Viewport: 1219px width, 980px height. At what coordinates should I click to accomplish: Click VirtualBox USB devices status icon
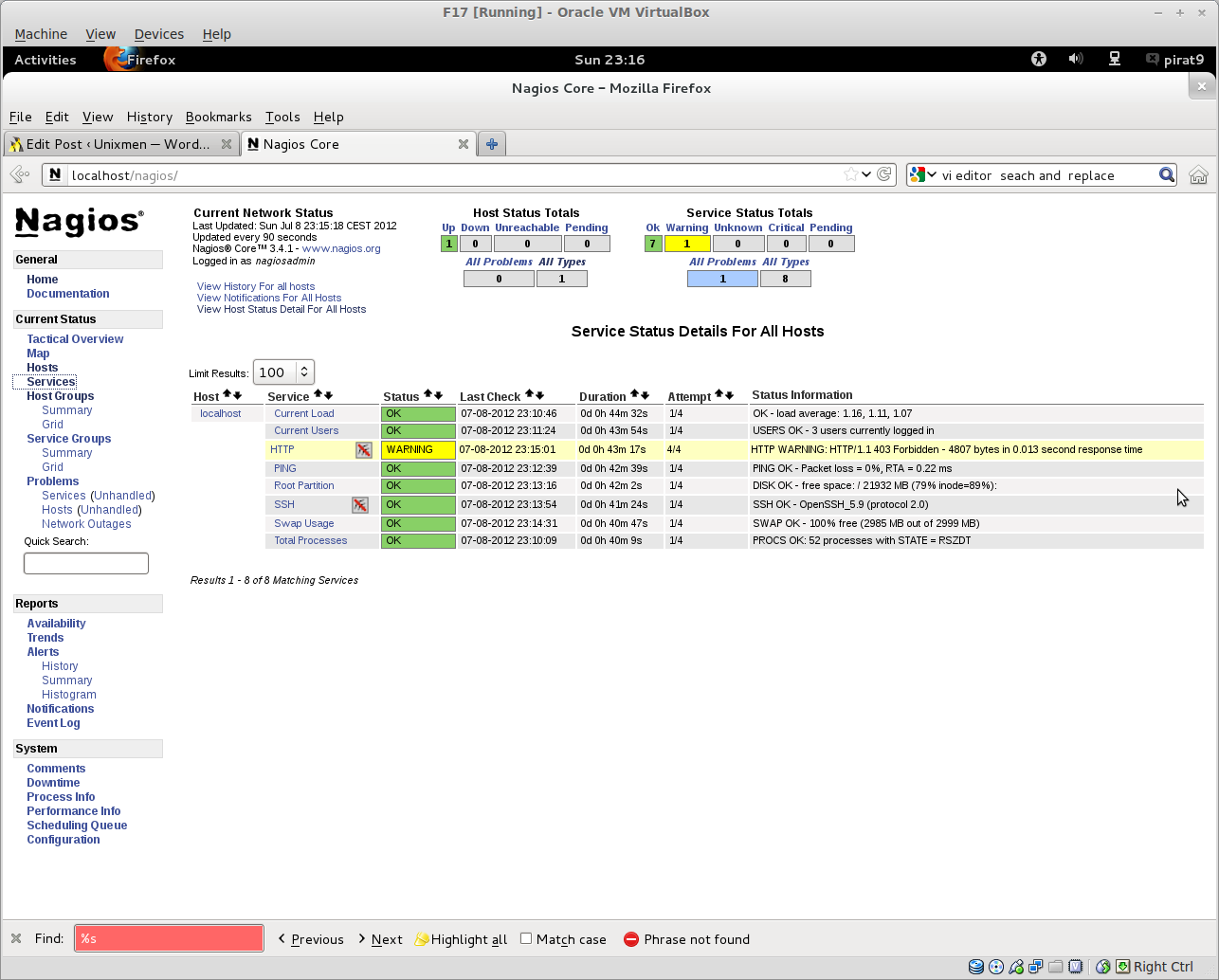1015,967
